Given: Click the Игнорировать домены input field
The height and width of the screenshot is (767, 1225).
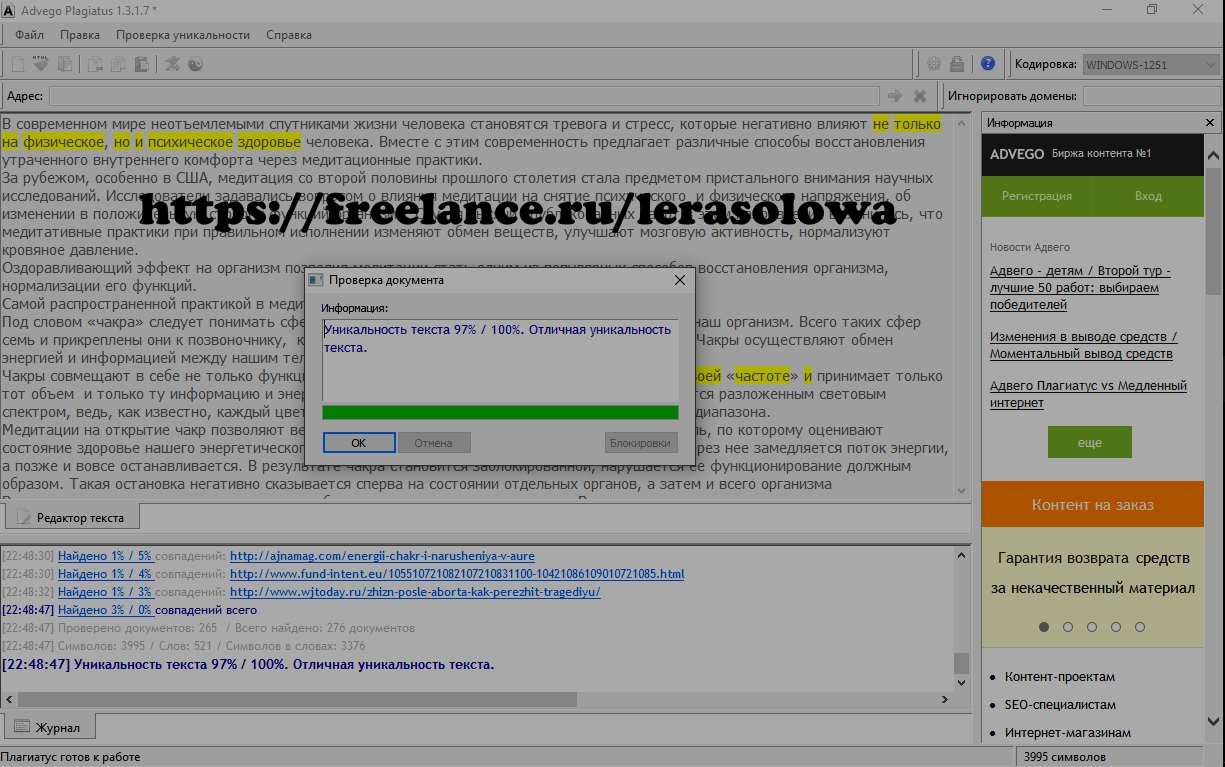Looking at the screenshot, I should coord(1152,96).
